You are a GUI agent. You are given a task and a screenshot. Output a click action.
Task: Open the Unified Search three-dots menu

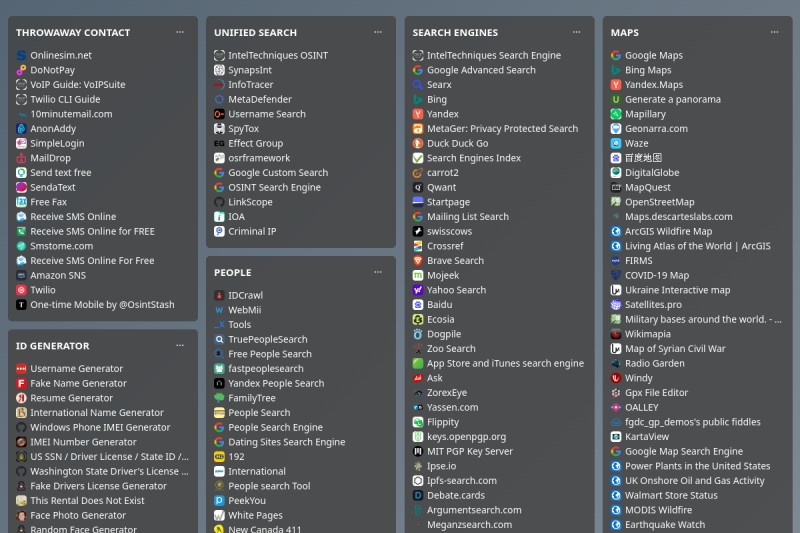[x=378, y=32]
